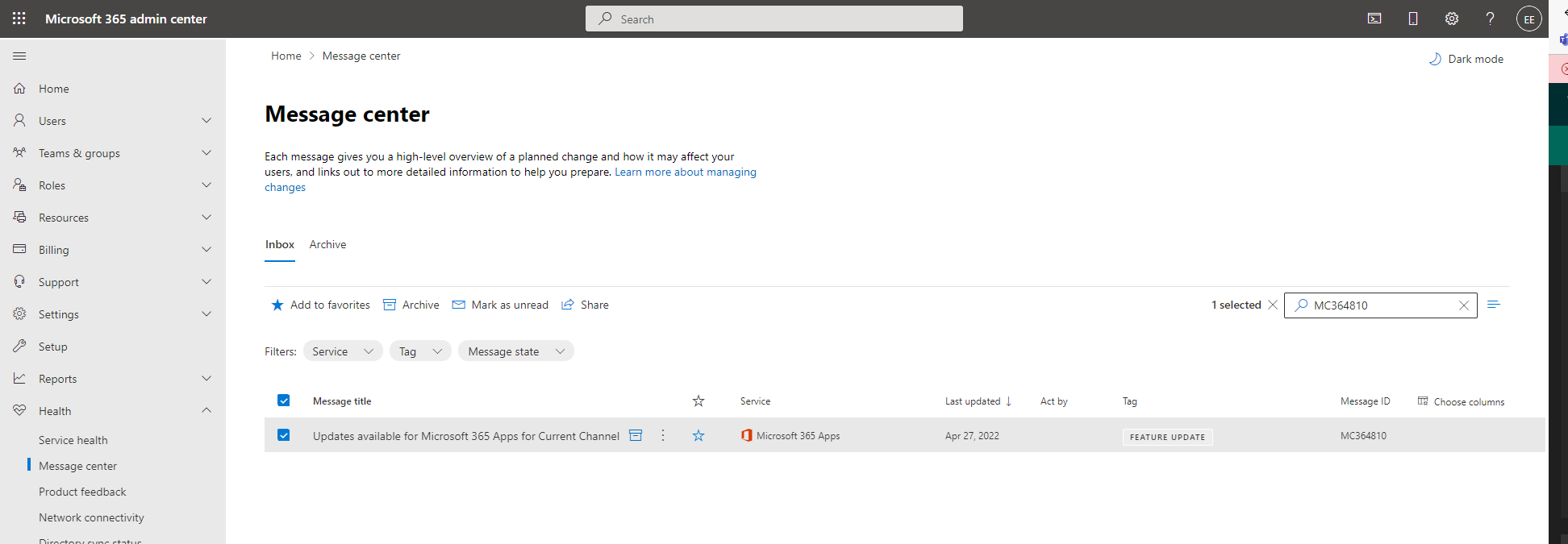Open the Service filter dropdown
This screenshot has height=544, width=1568.
[x=343, y=351]
